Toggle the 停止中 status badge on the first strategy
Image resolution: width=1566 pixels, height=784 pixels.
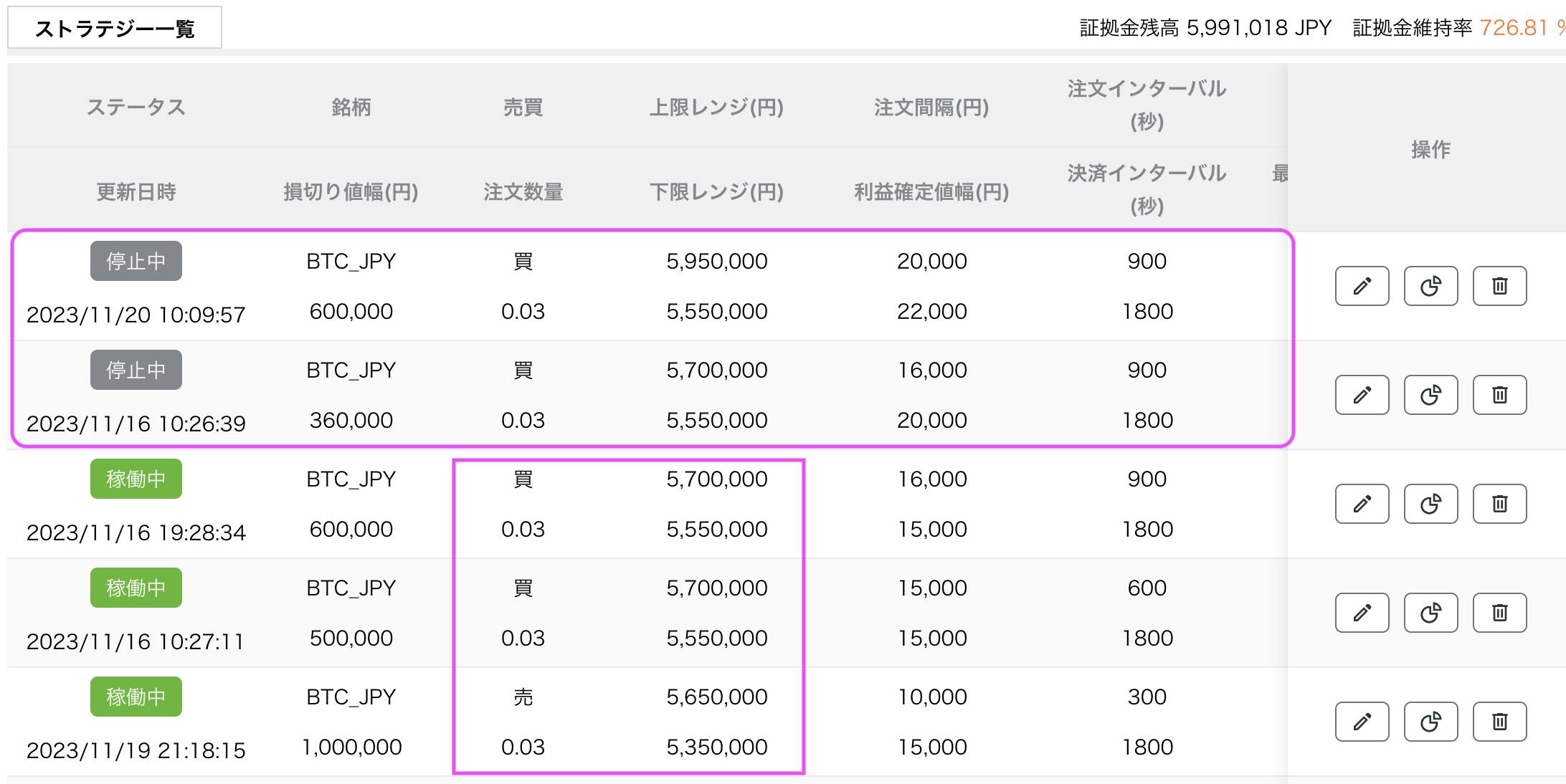(x=135, y=261)
